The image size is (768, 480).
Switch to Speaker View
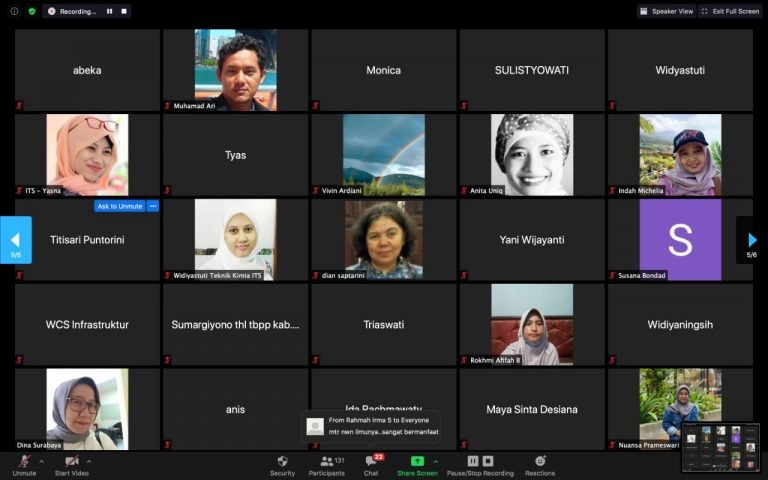667,11
